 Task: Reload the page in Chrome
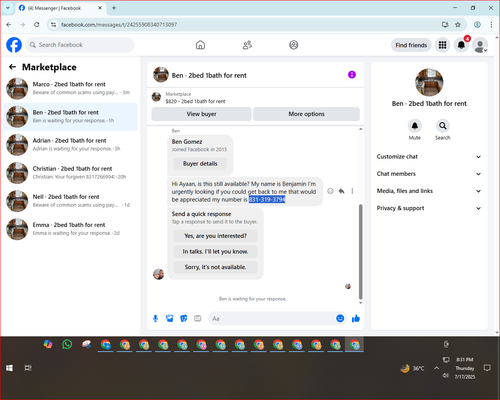tap(37, 24)
